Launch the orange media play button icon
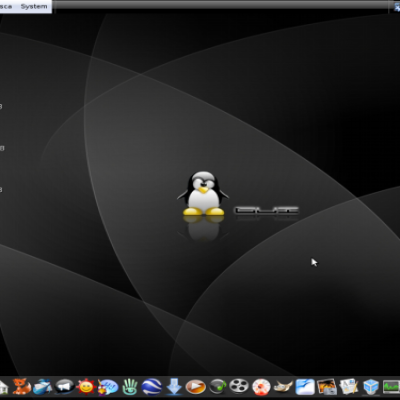 [x=195, y=387]
